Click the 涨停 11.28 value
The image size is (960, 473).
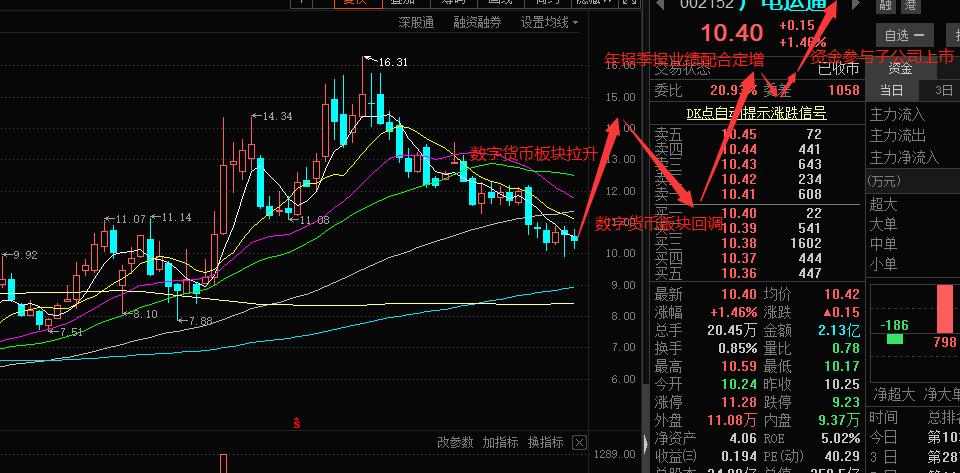738,403
